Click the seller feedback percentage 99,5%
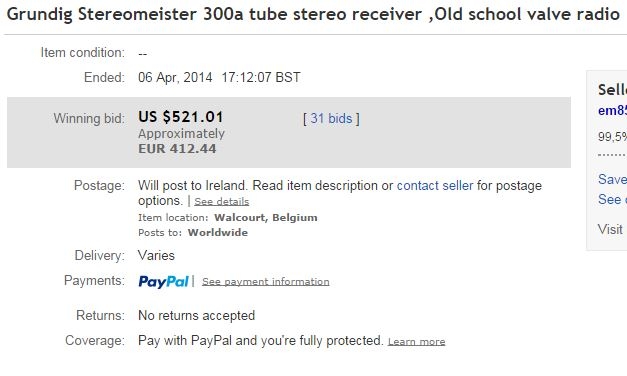 (612, 137)
